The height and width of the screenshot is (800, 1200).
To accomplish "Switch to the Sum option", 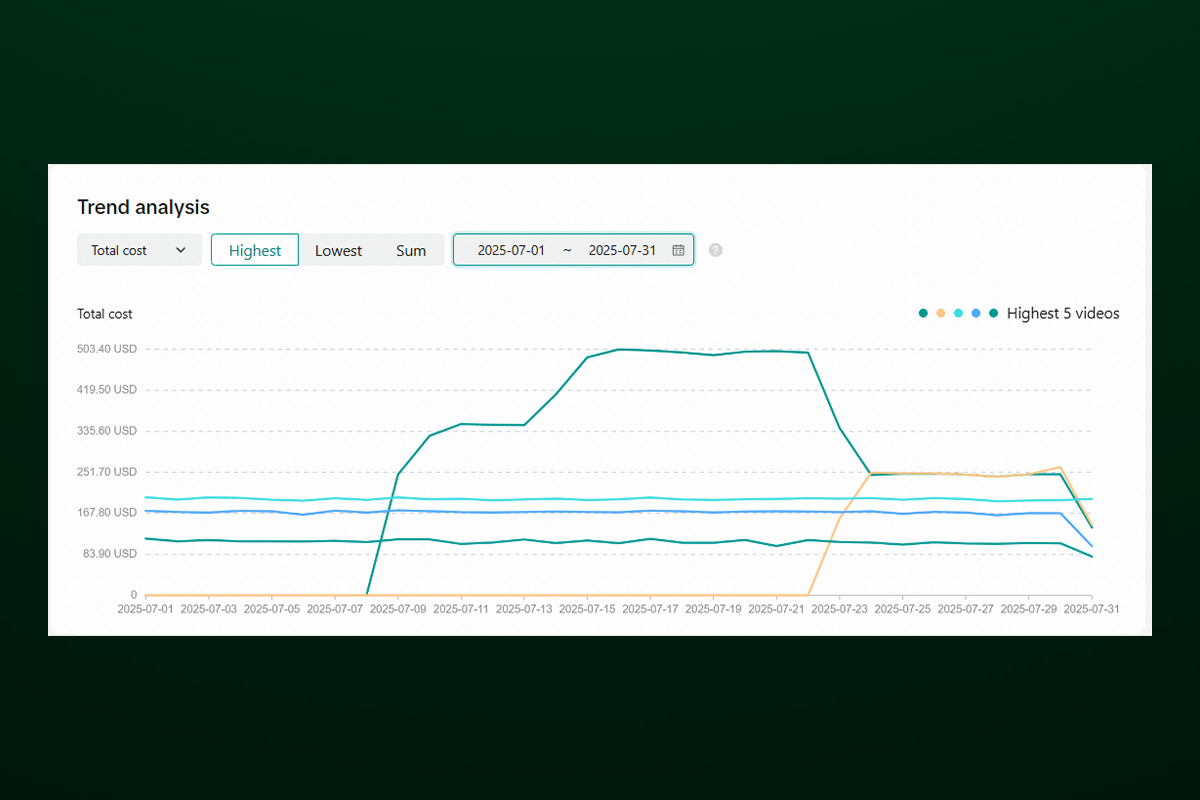I will [x=411, y=250].
